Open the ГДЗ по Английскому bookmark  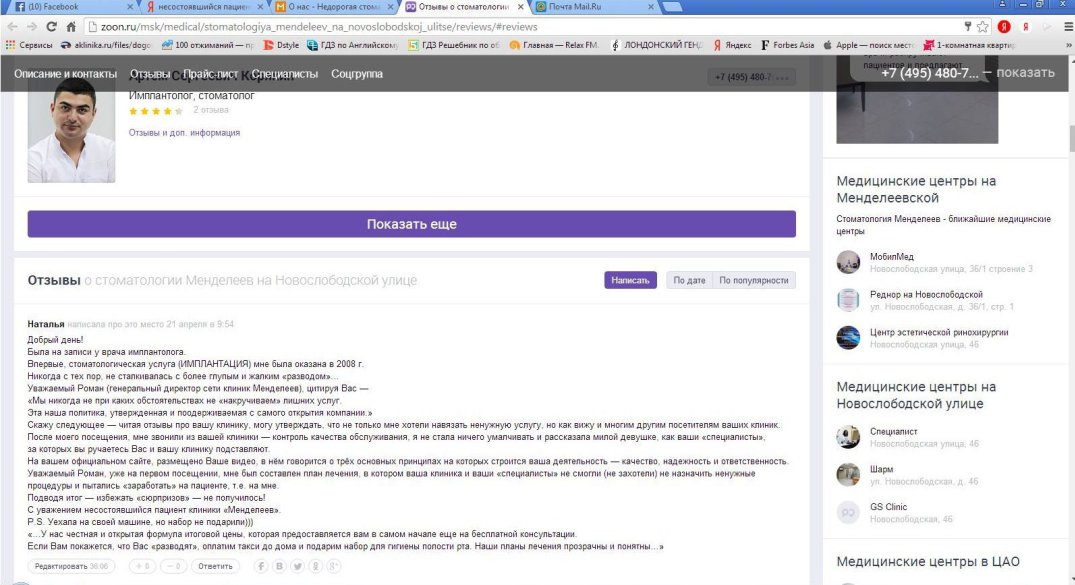click(x=352, y=45)
